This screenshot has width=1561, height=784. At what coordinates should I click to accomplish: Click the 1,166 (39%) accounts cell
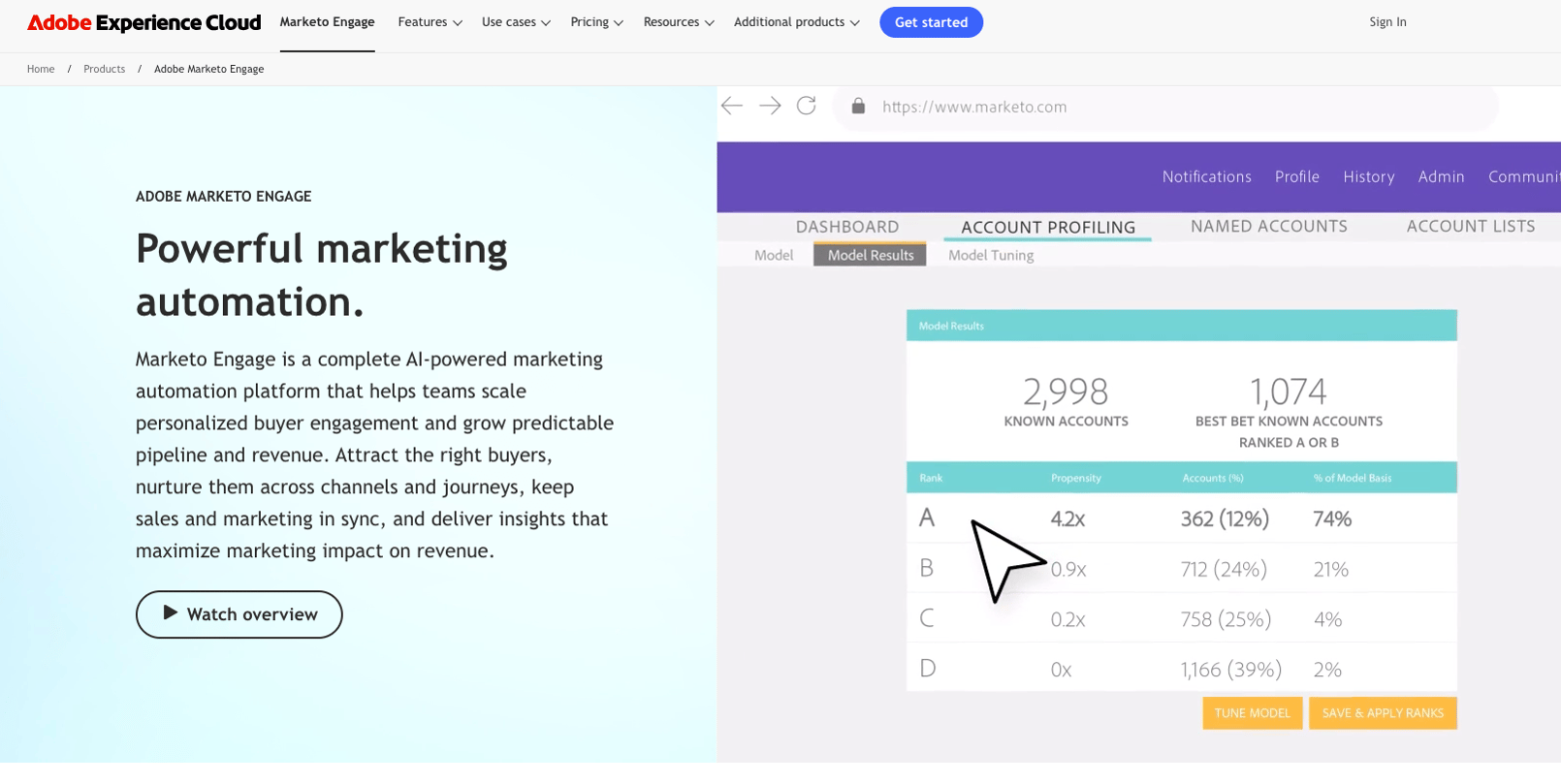(x=1230, y=670)
